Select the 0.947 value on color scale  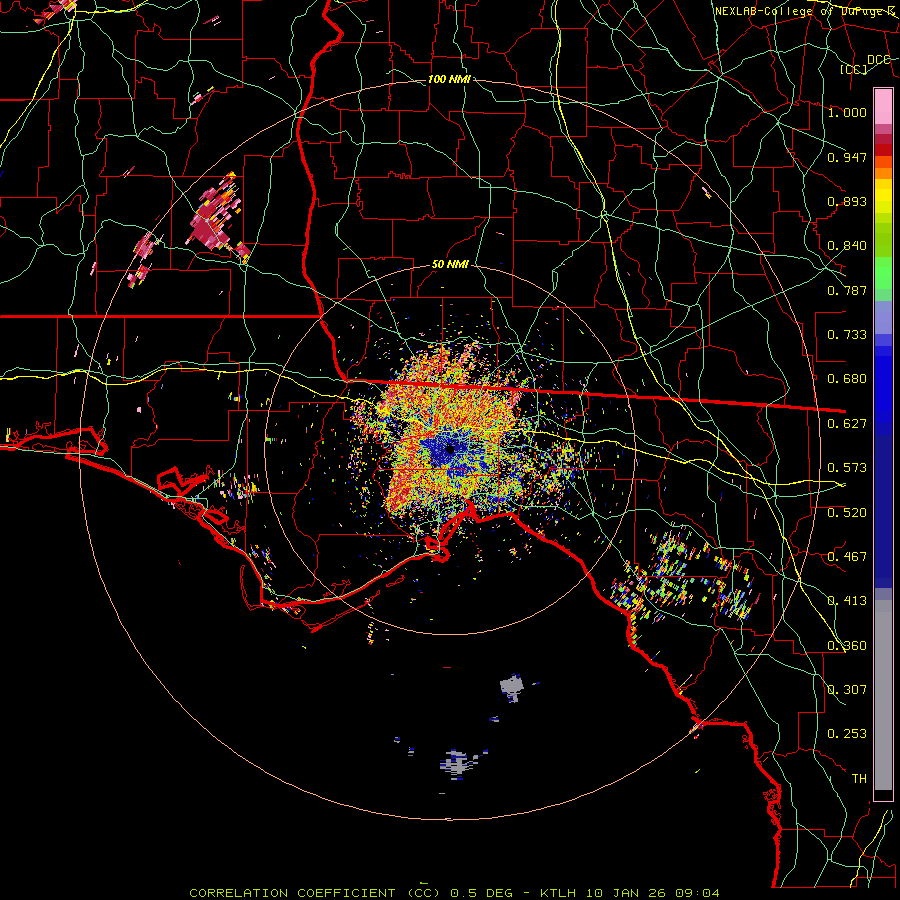click(x=847, y=157)
